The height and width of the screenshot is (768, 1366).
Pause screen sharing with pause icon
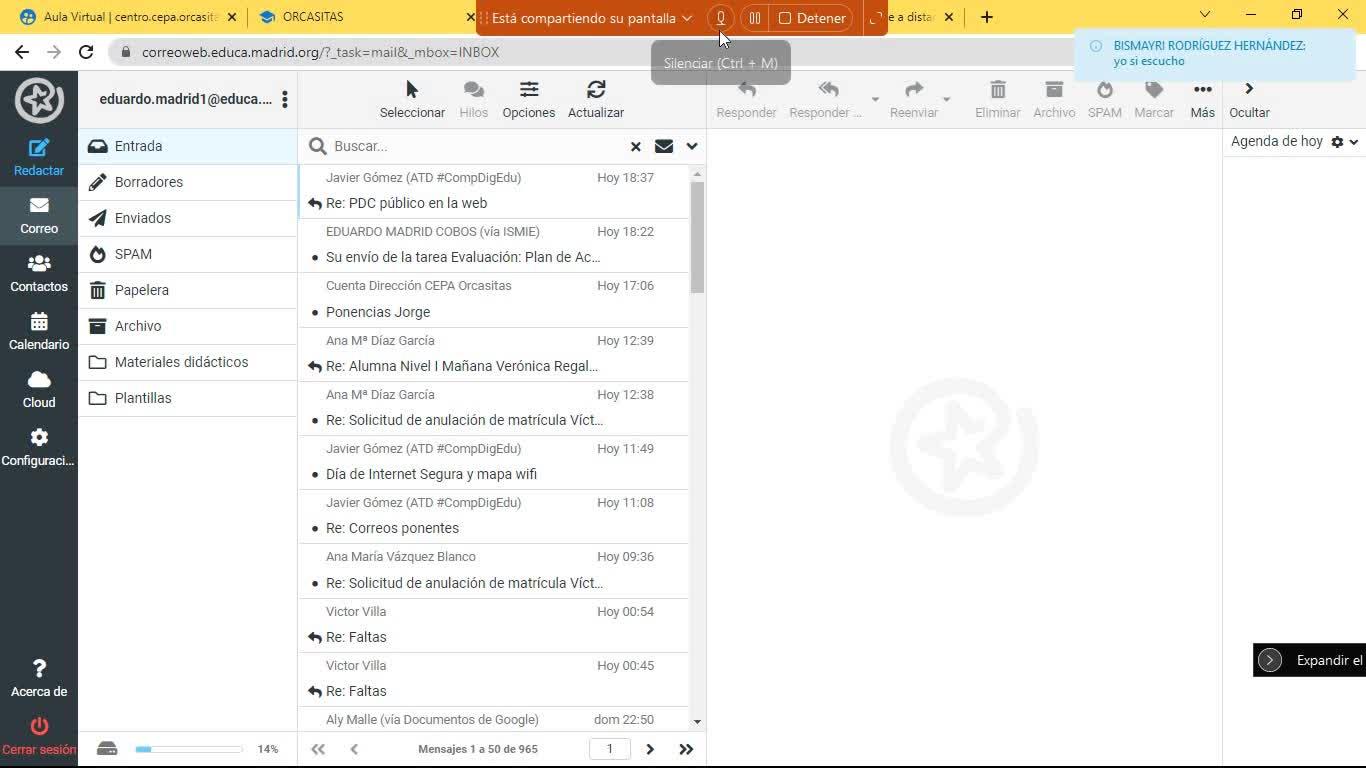(755, 18)
